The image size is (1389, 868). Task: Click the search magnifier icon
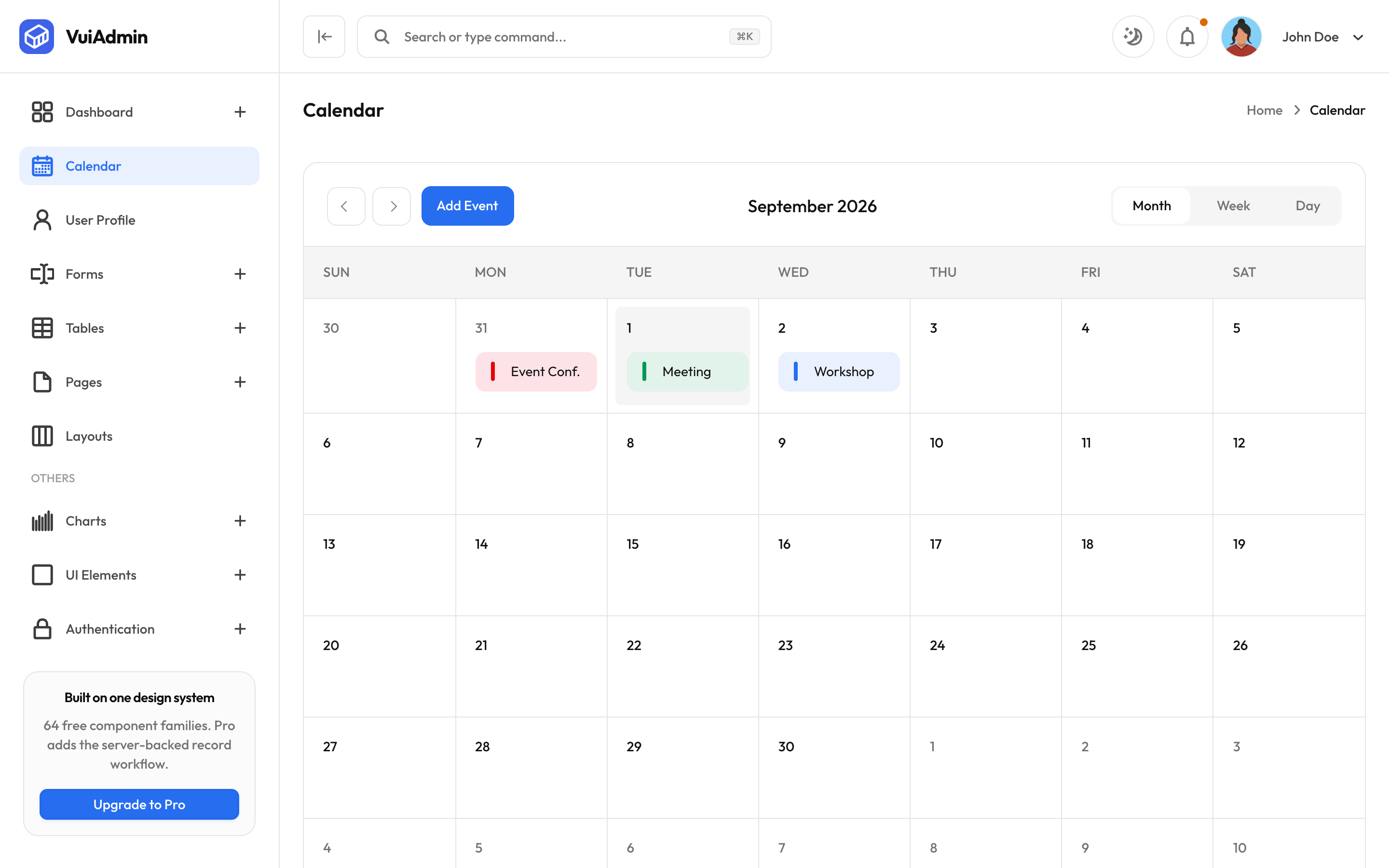tap(381, 37)
